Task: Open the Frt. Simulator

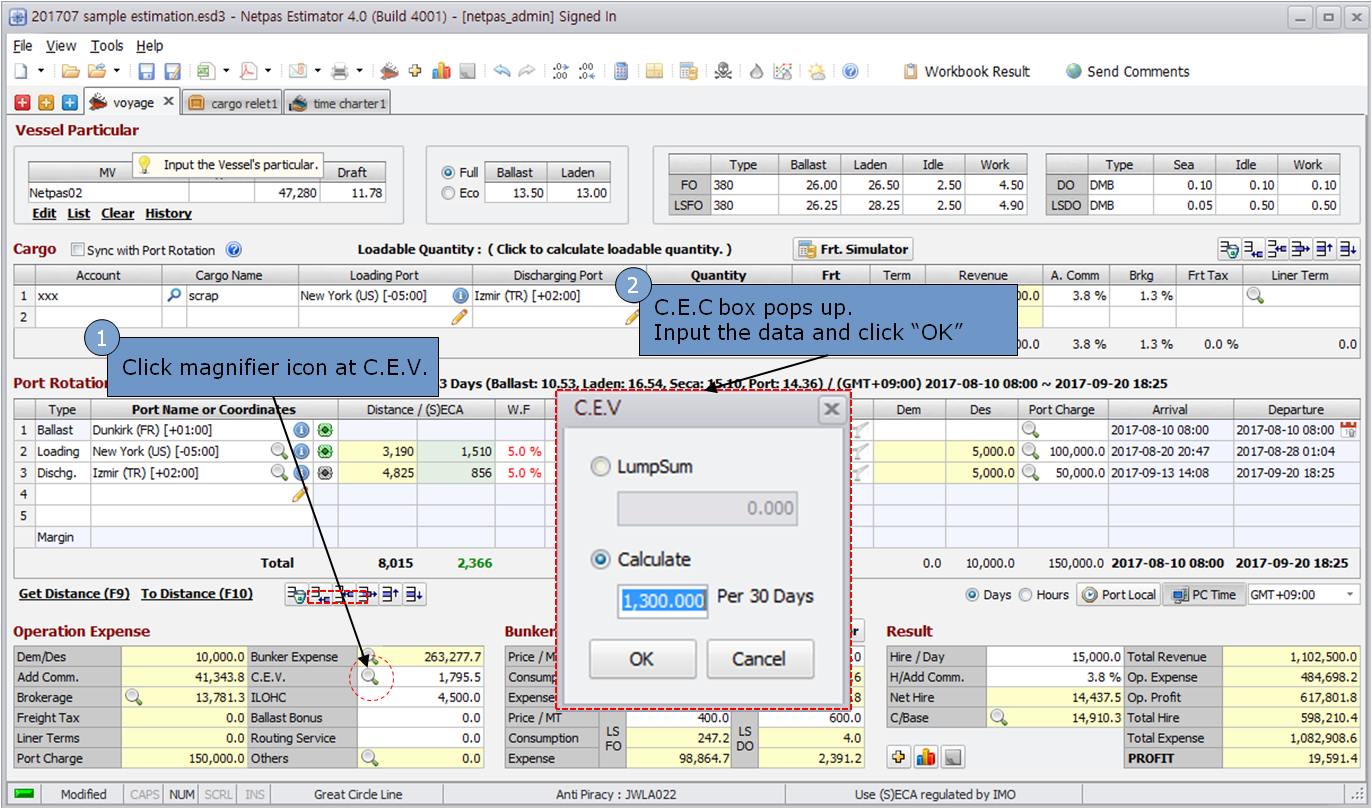Action: coord(853,249)
